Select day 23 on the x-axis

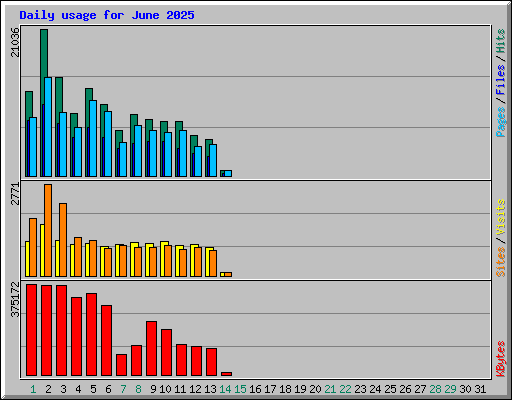[360, 389]
